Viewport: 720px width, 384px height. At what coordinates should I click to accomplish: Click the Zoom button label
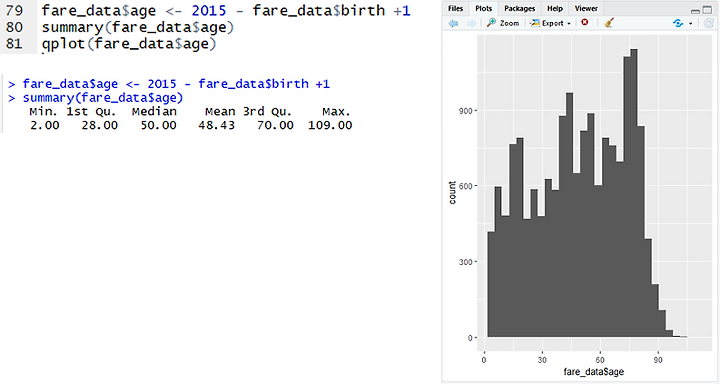509,23
